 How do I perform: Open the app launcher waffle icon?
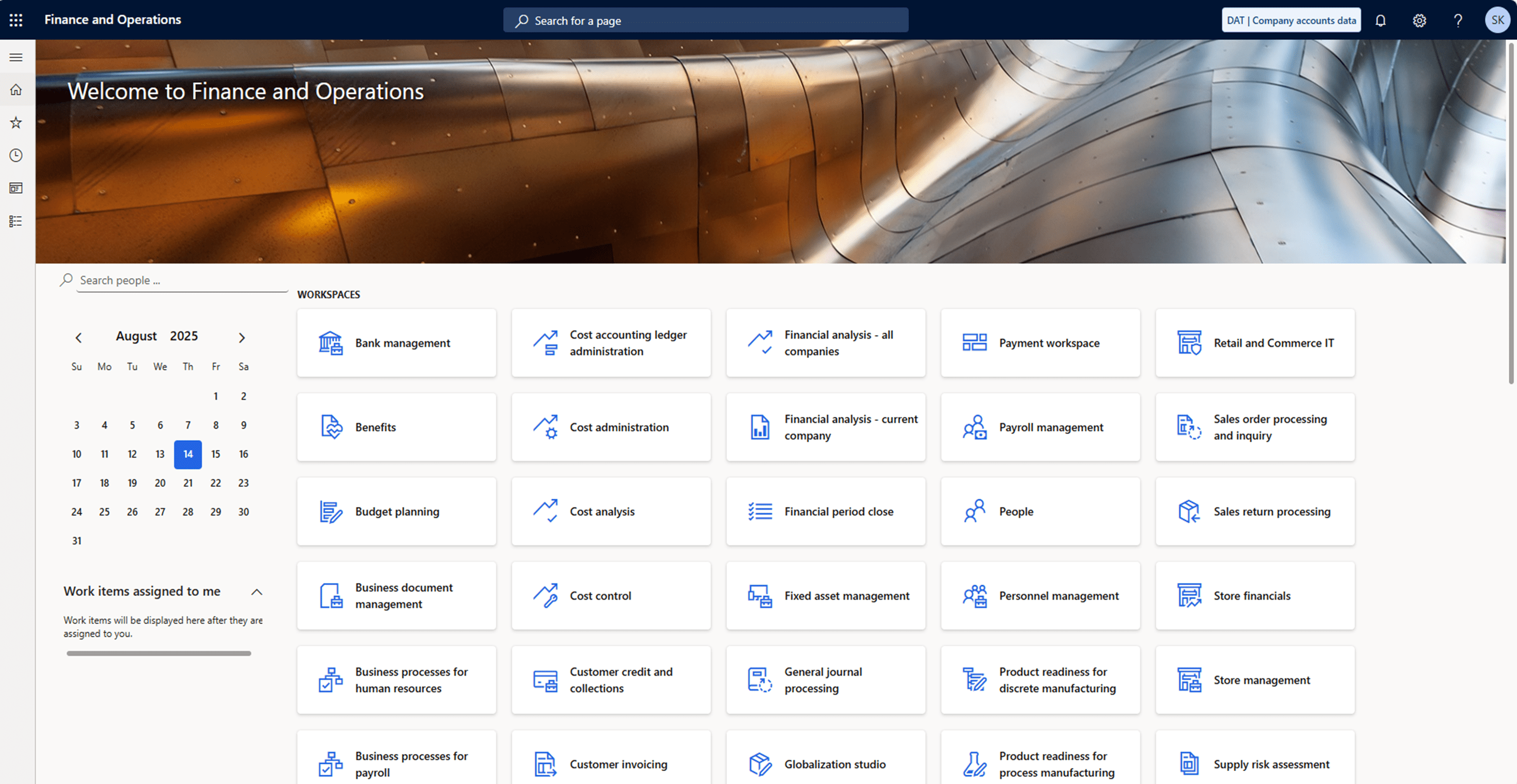pos(16,20)
